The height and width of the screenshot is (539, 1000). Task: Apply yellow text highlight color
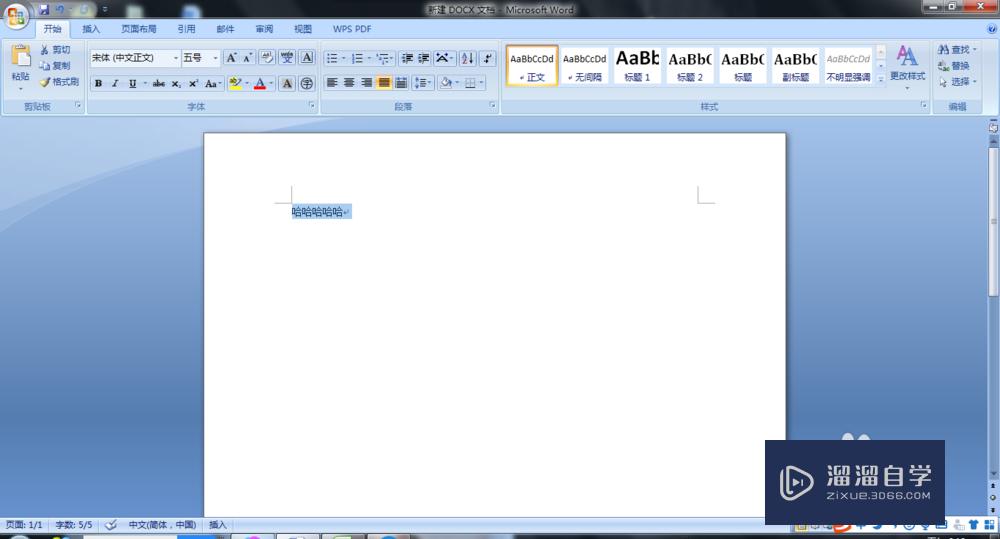[235, 84]
